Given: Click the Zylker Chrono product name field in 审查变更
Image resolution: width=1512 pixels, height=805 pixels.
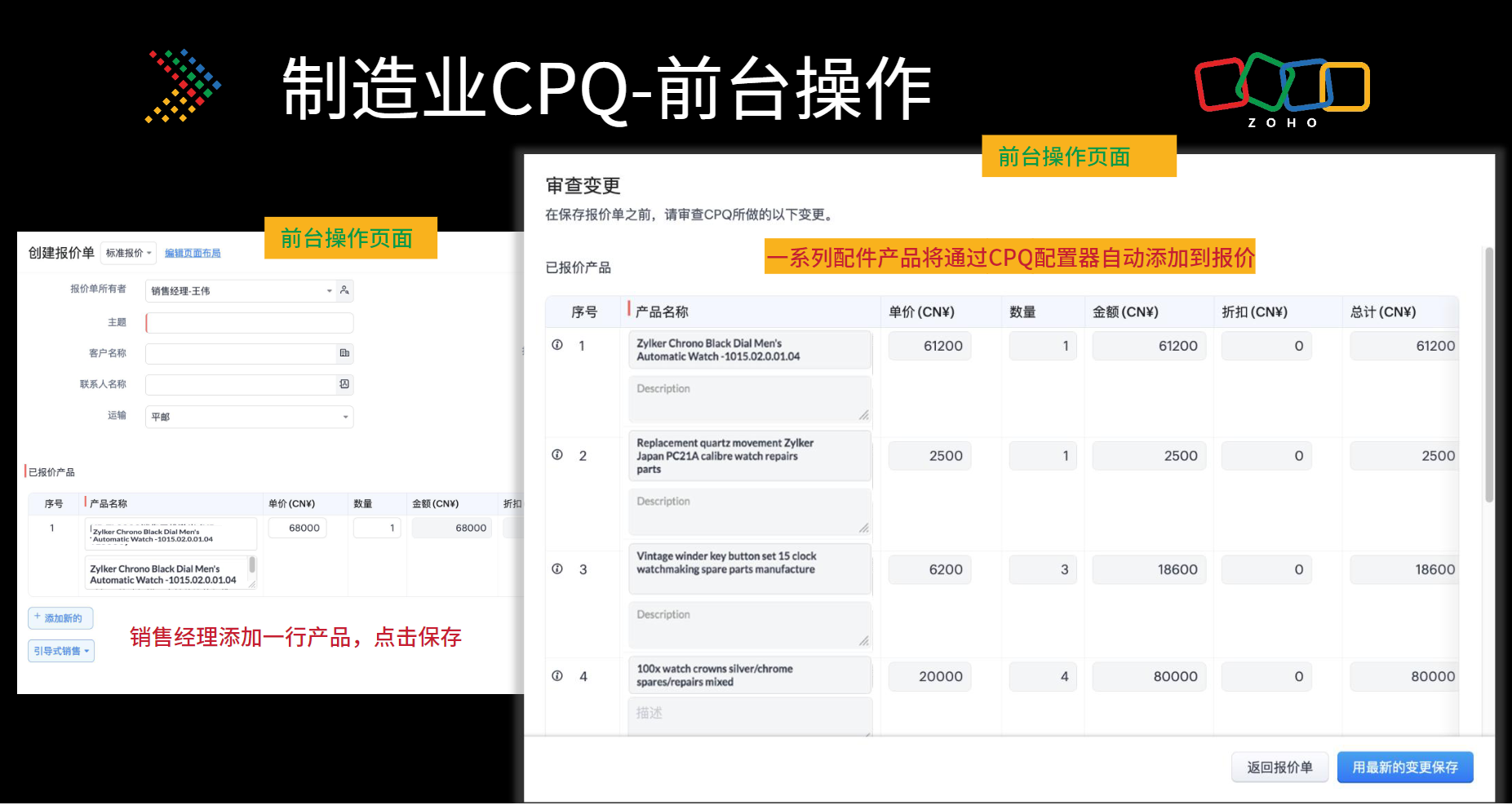Looking at the screenshot, I should coord(750,350).
